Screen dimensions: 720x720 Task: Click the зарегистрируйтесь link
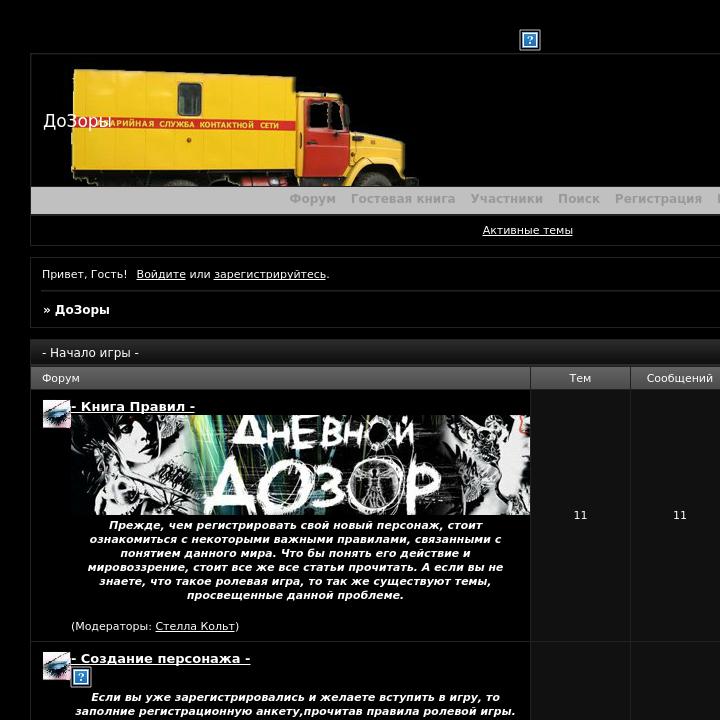point(270,274)
